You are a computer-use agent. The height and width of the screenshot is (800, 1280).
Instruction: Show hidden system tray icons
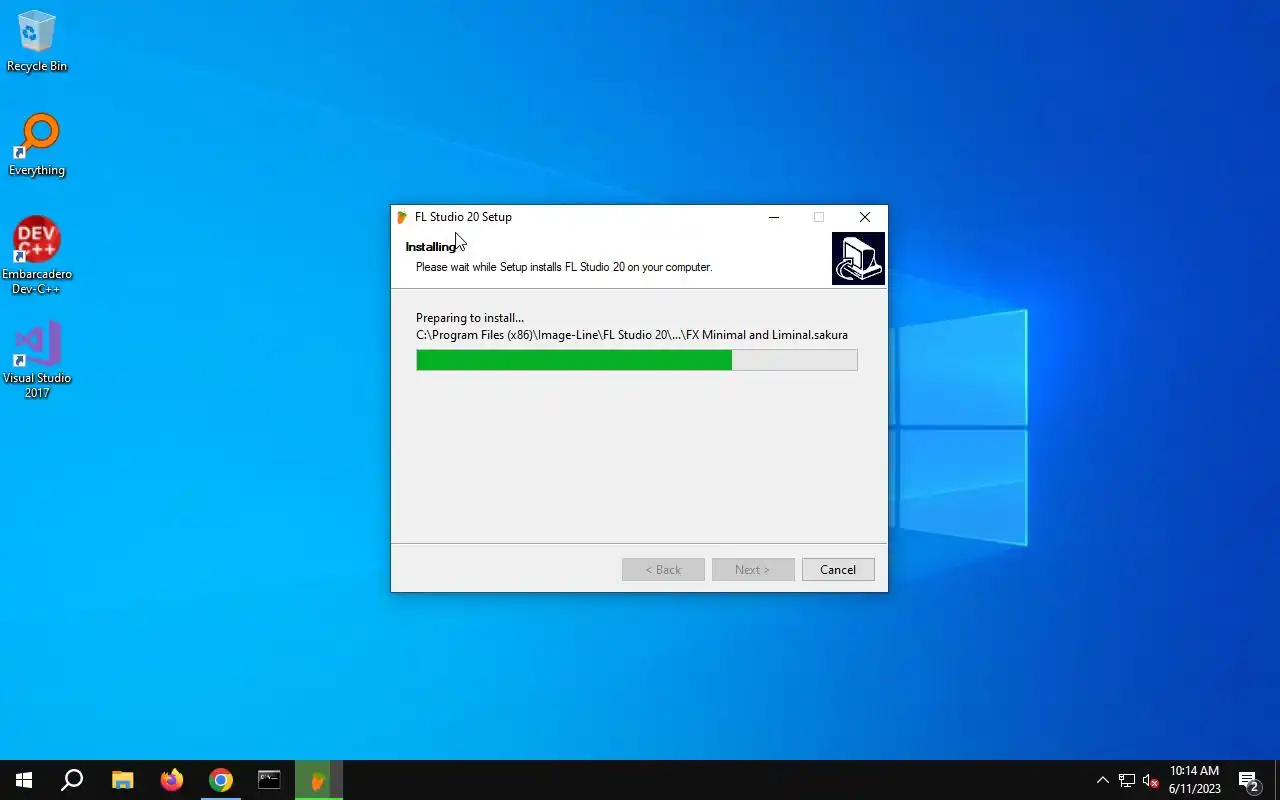click(1102, 780)
